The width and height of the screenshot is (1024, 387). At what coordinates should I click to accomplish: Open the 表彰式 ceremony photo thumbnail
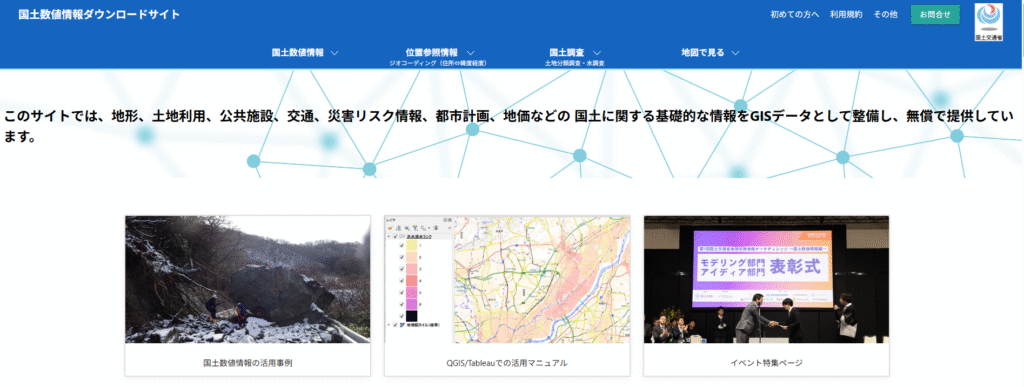pyautogui.click(x=766, y=279)
